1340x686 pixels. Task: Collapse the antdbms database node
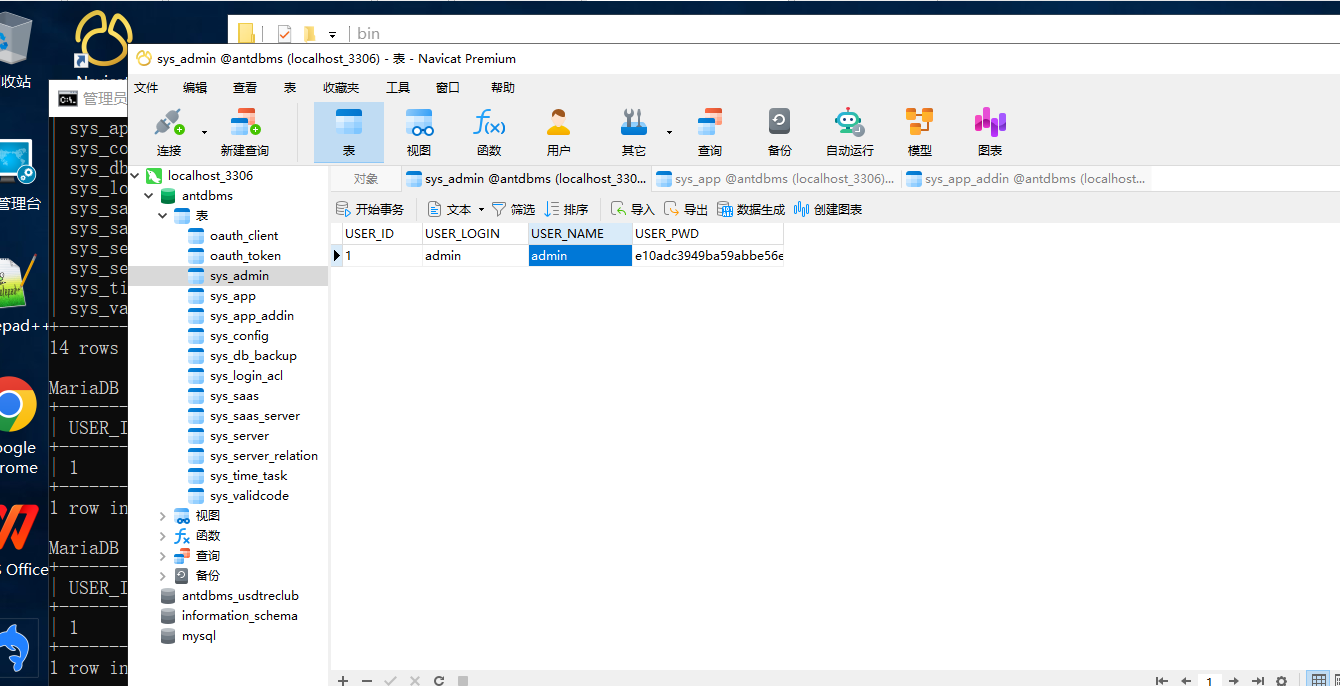149,195
